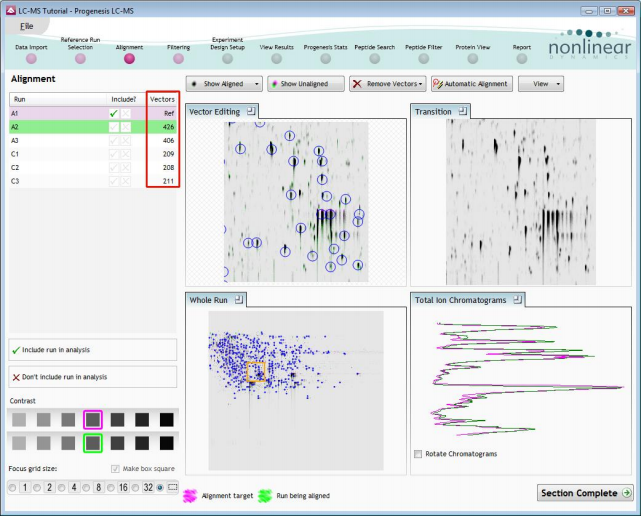Click the Section Complete button

(x=585, y=493)
